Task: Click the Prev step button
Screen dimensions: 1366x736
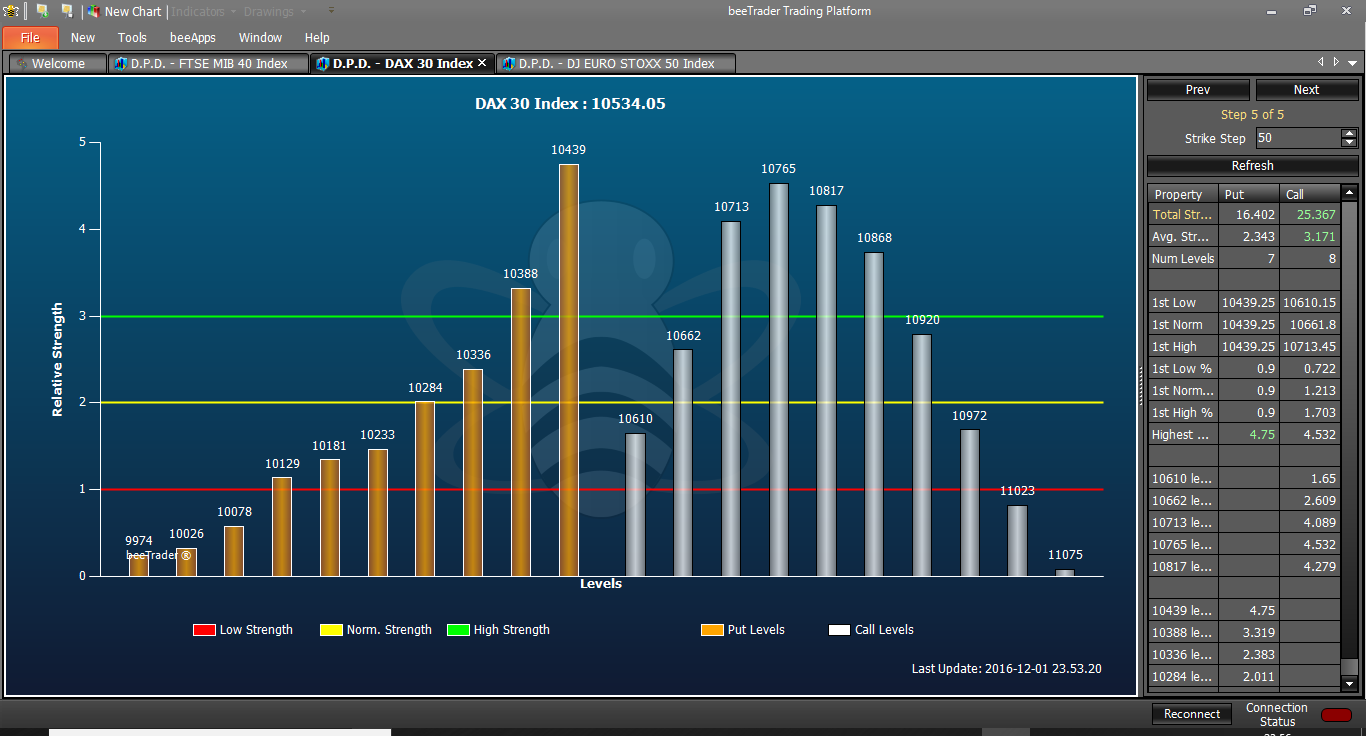Action: 1198,89
